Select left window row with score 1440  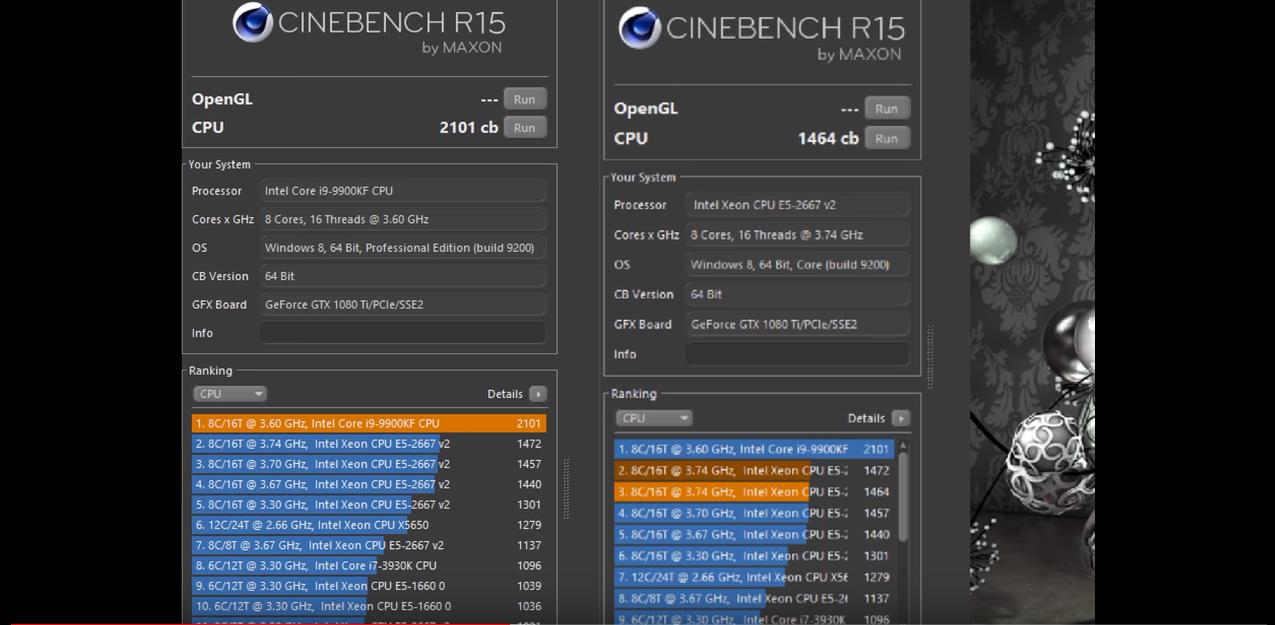tap(369, 484)
